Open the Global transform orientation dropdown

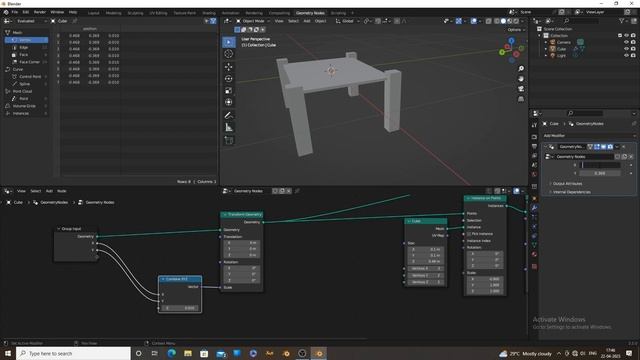[x=347, y=21]
